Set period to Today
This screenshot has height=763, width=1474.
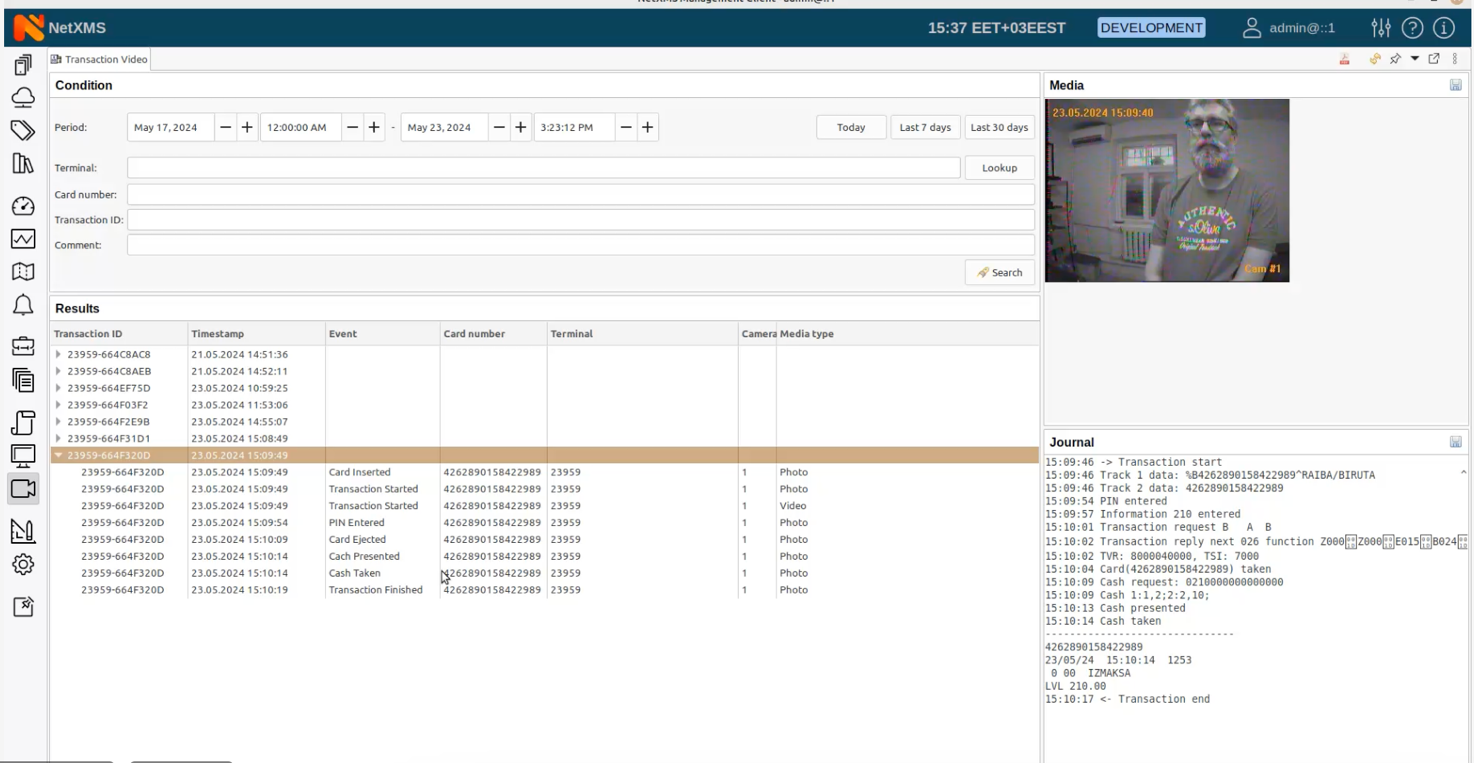click(851, 127)
